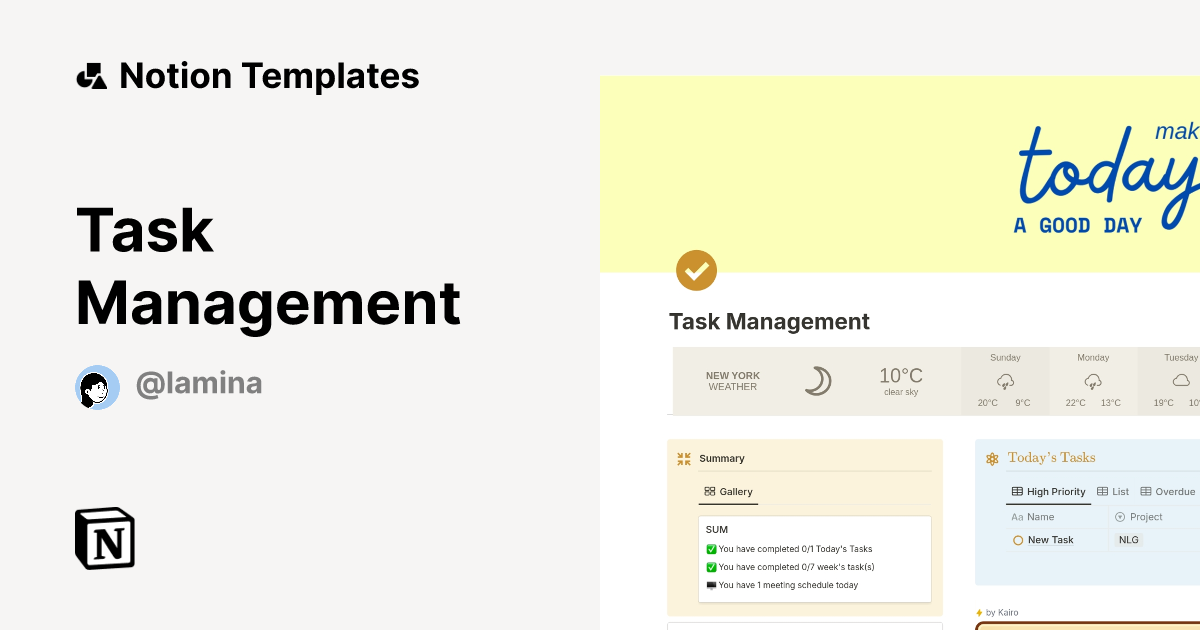
Task: Click the collapse arrows icon beside Summary
Action: [683, 457]
